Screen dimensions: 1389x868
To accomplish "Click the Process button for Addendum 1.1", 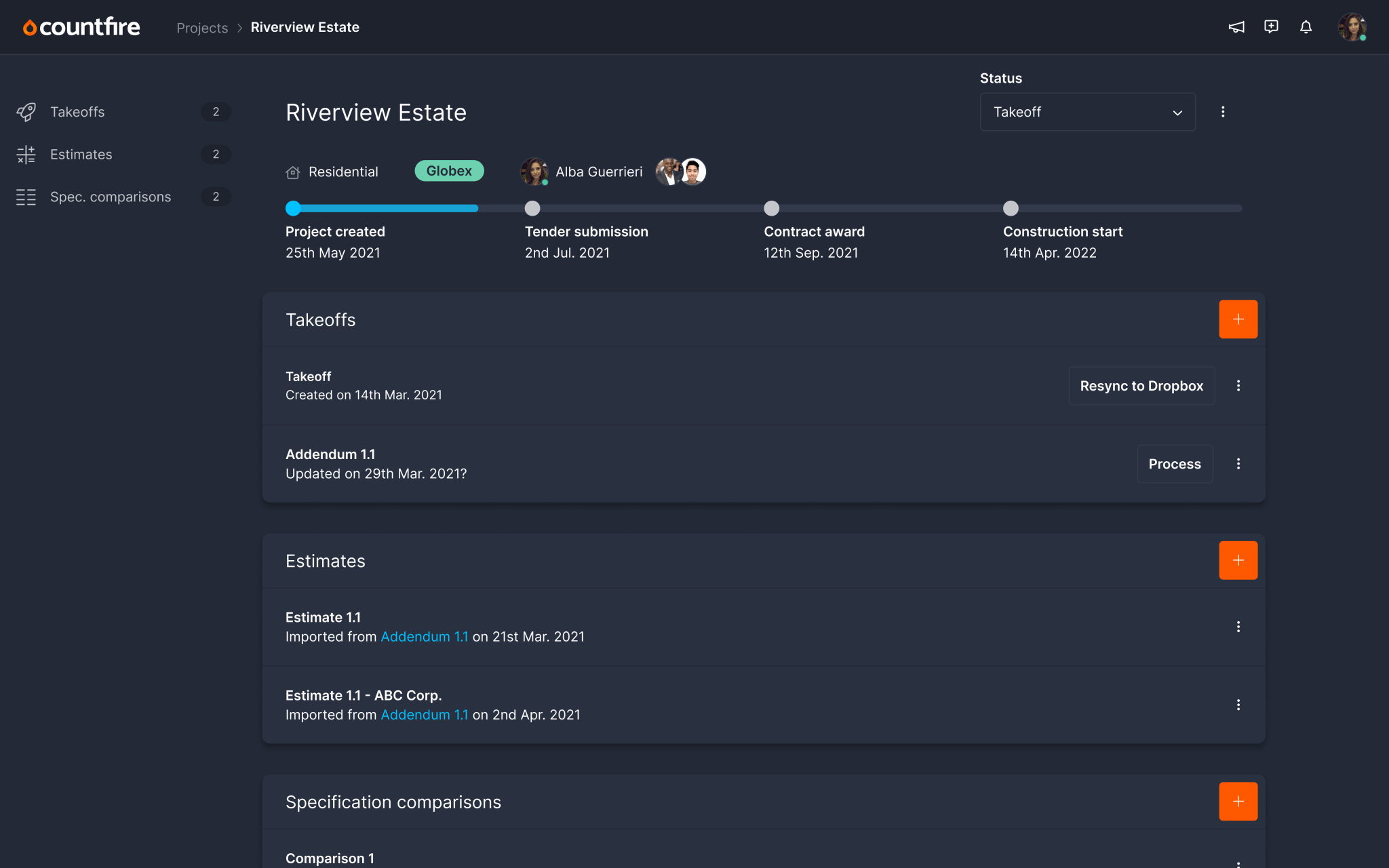I will (1175, 464).
